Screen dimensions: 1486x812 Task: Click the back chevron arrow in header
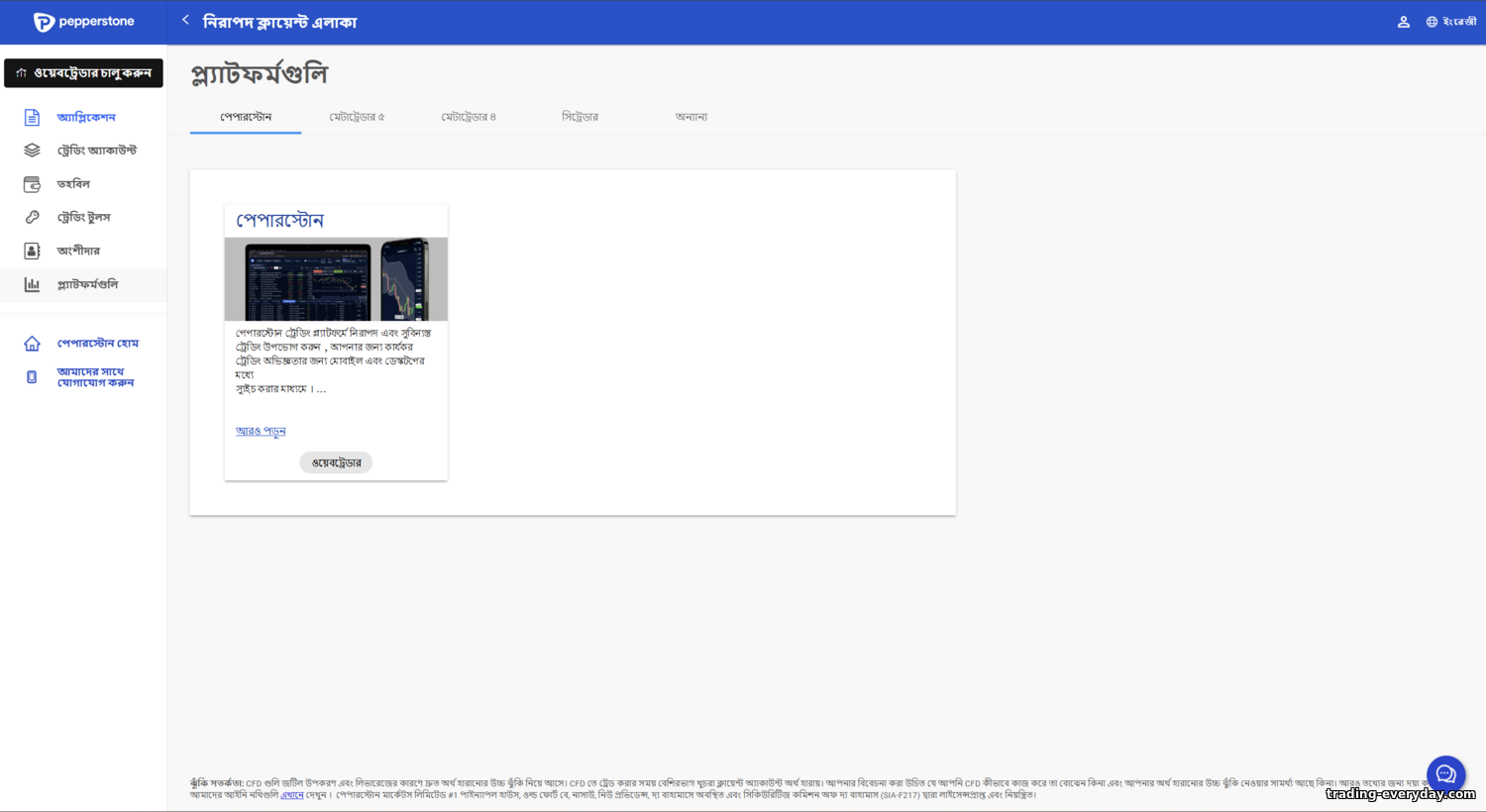coord(185,20)
